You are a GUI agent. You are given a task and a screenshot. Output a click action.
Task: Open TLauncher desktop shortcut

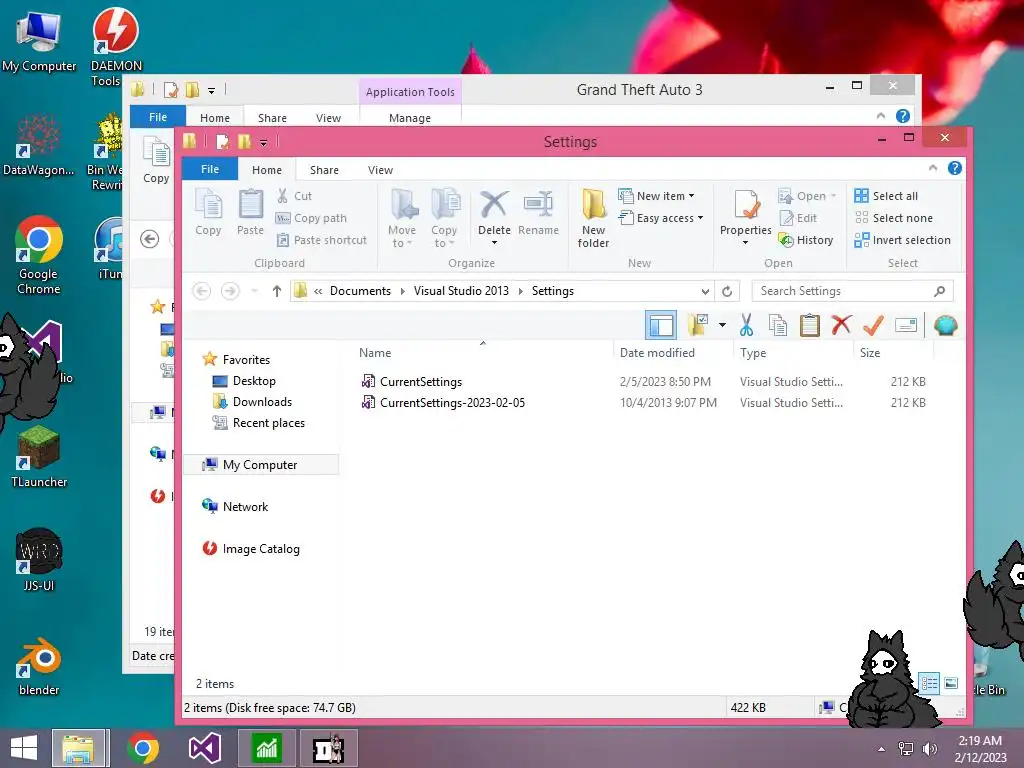pyautogui.click(x=39, y=458)
